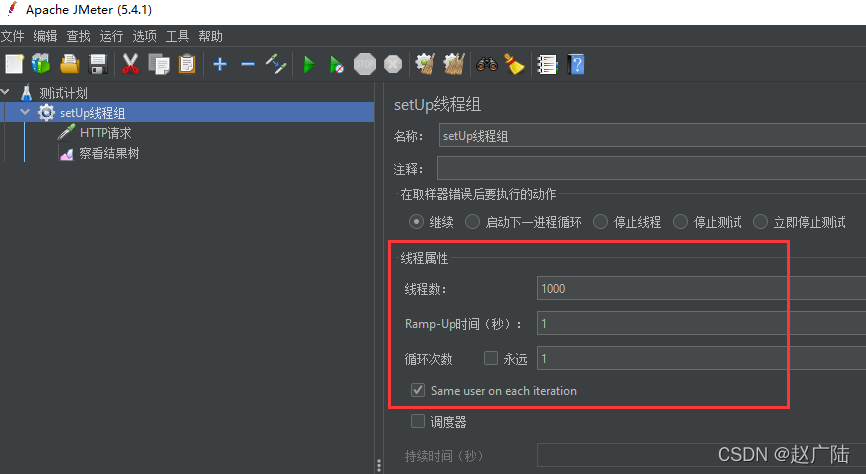
Task: Click the Search binoculars icon
Action: click(487, 64)
